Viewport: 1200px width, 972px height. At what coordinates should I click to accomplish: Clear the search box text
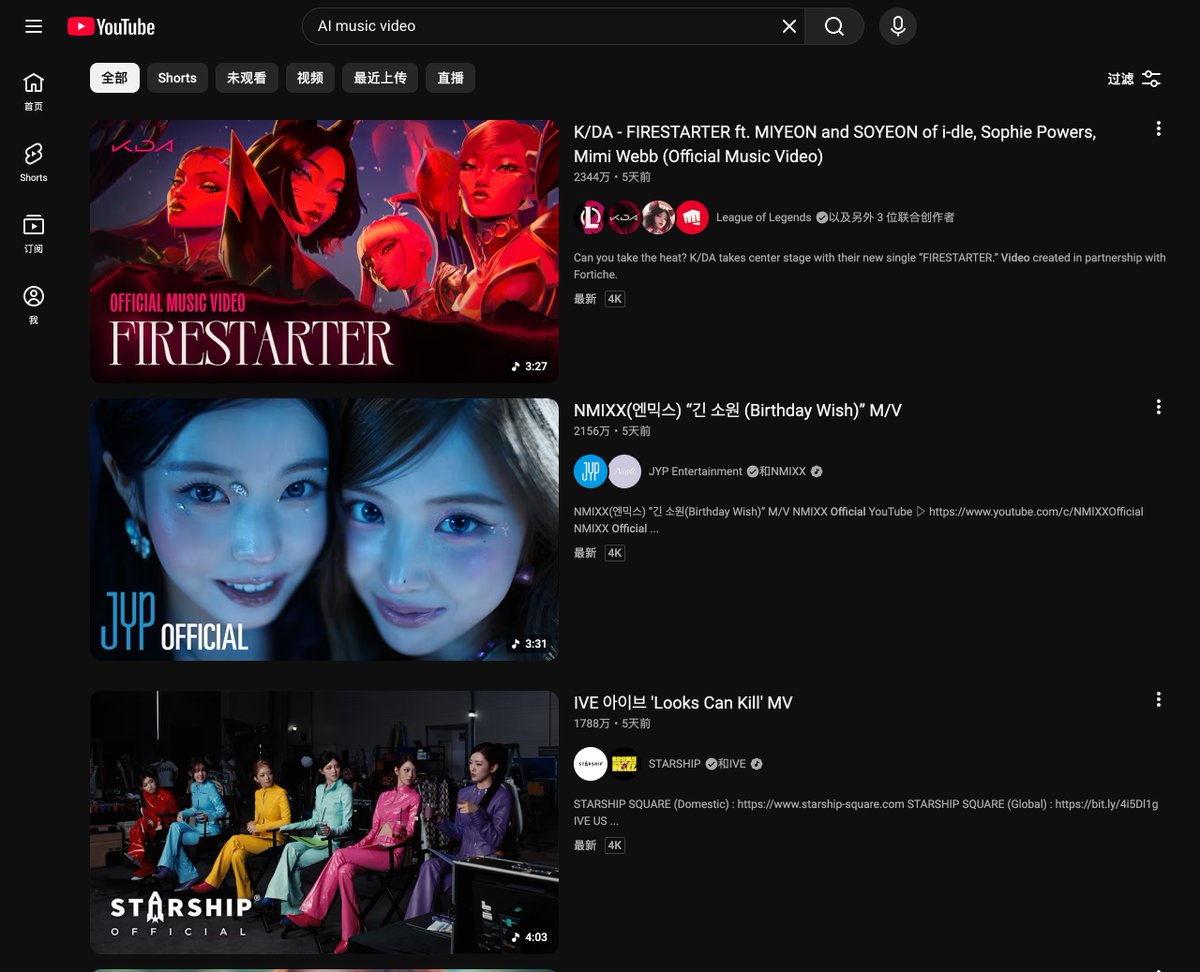pos(789,27)
